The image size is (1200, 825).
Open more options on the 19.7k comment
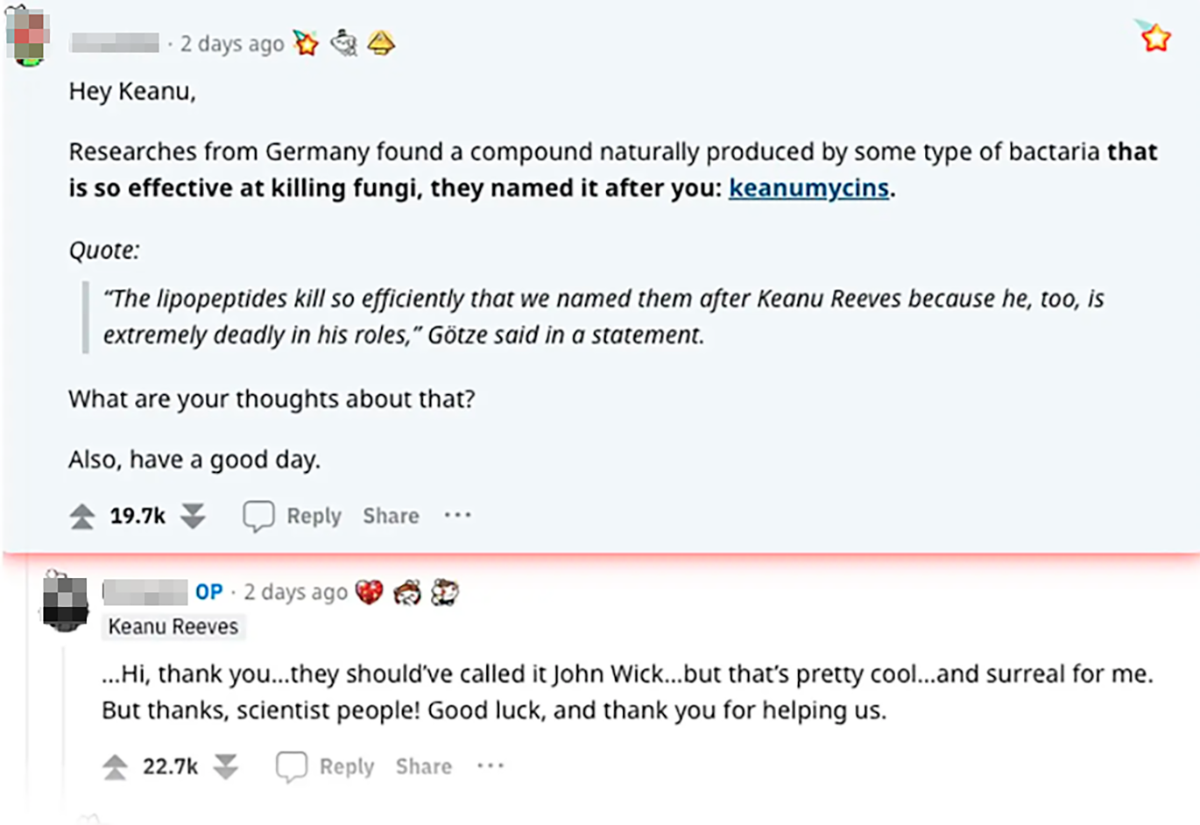tap(457, 516)
